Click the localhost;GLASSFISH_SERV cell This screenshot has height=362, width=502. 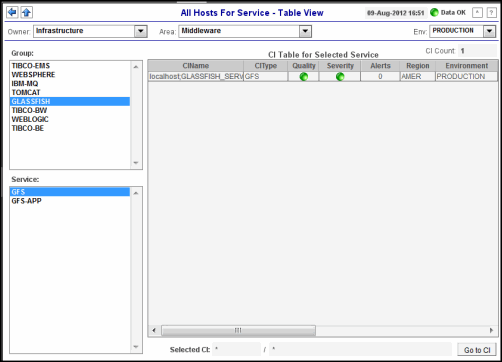(196, 77)
